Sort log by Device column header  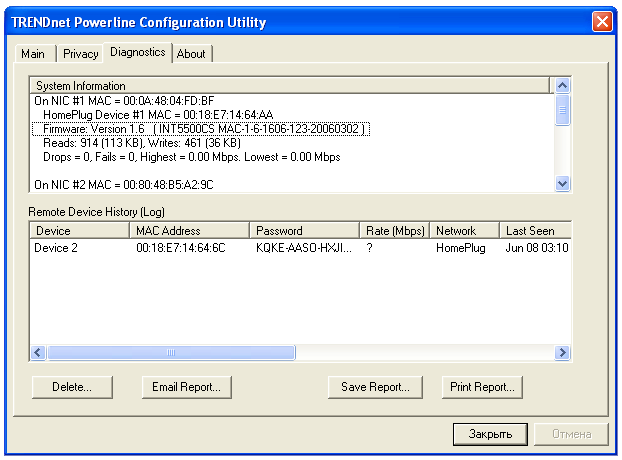click(x=79, y=231)
